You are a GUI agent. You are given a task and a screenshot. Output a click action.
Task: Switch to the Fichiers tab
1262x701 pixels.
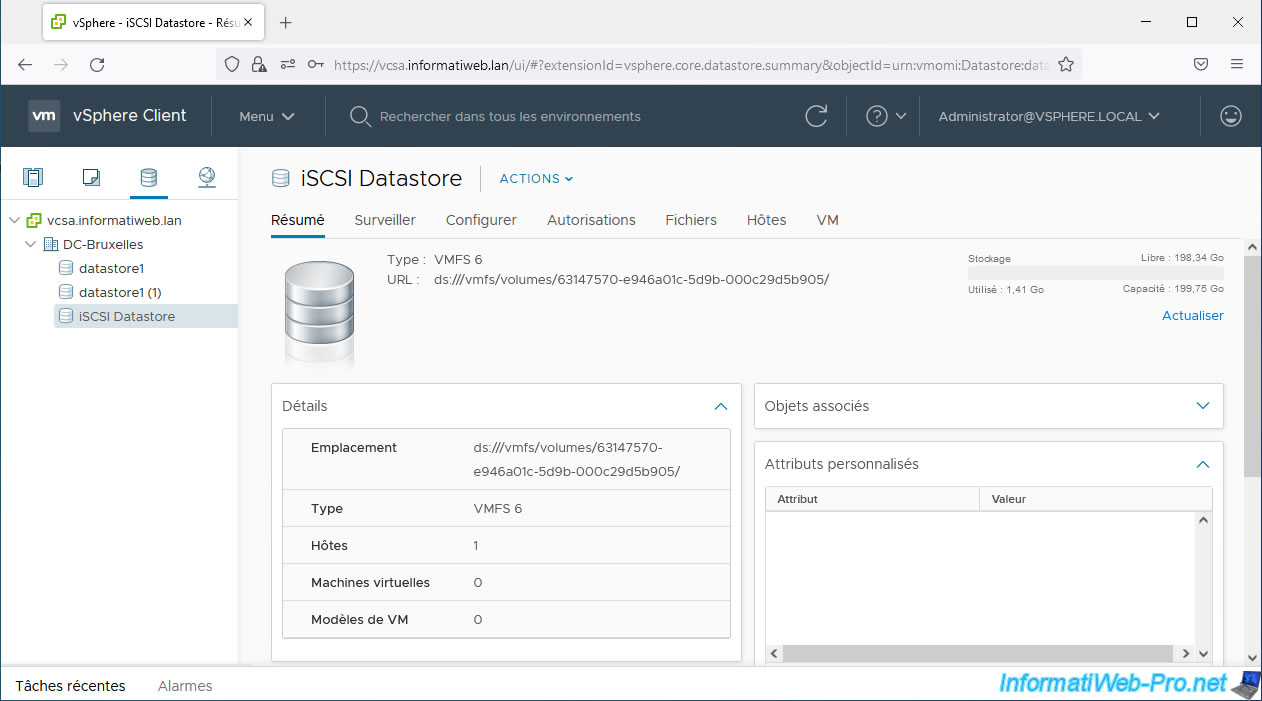click(x=691, y=220)
